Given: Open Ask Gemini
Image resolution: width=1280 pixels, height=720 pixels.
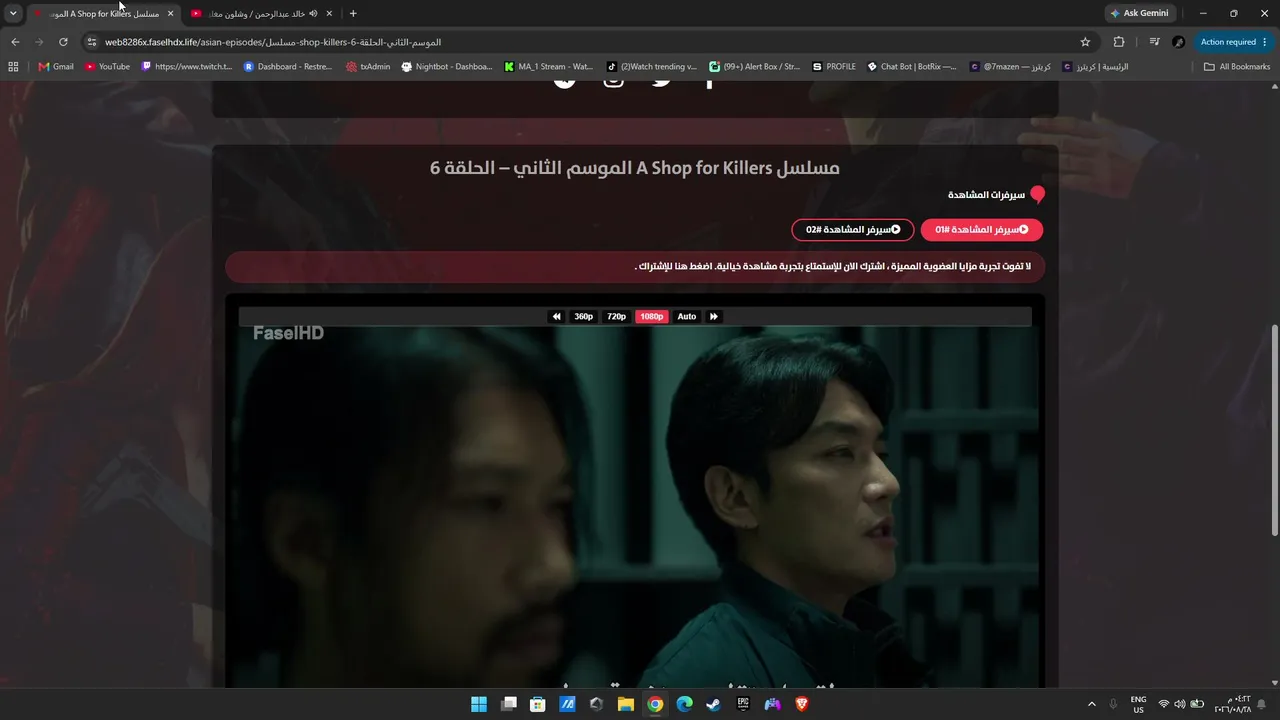Looking at the screenshot, I should point(1139,13).
